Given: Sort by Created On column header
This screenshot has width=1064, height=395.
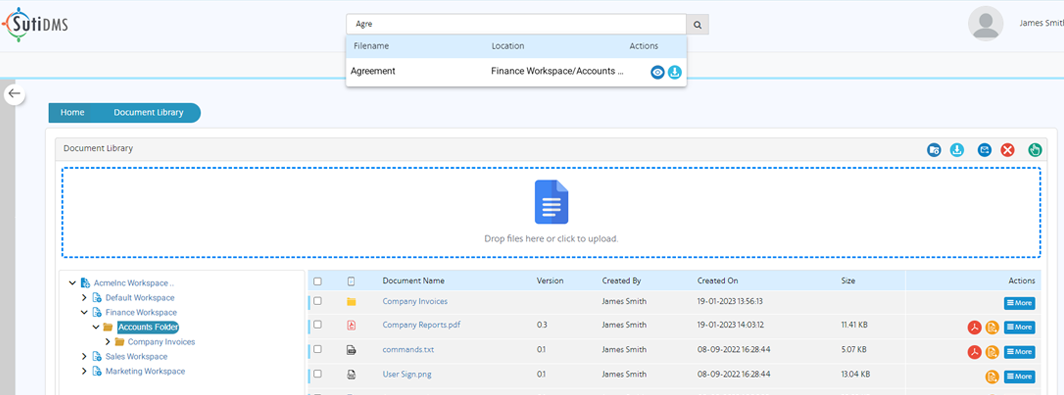Looking at the screenshot, I should pyautogui.click(x=718, y=280).
